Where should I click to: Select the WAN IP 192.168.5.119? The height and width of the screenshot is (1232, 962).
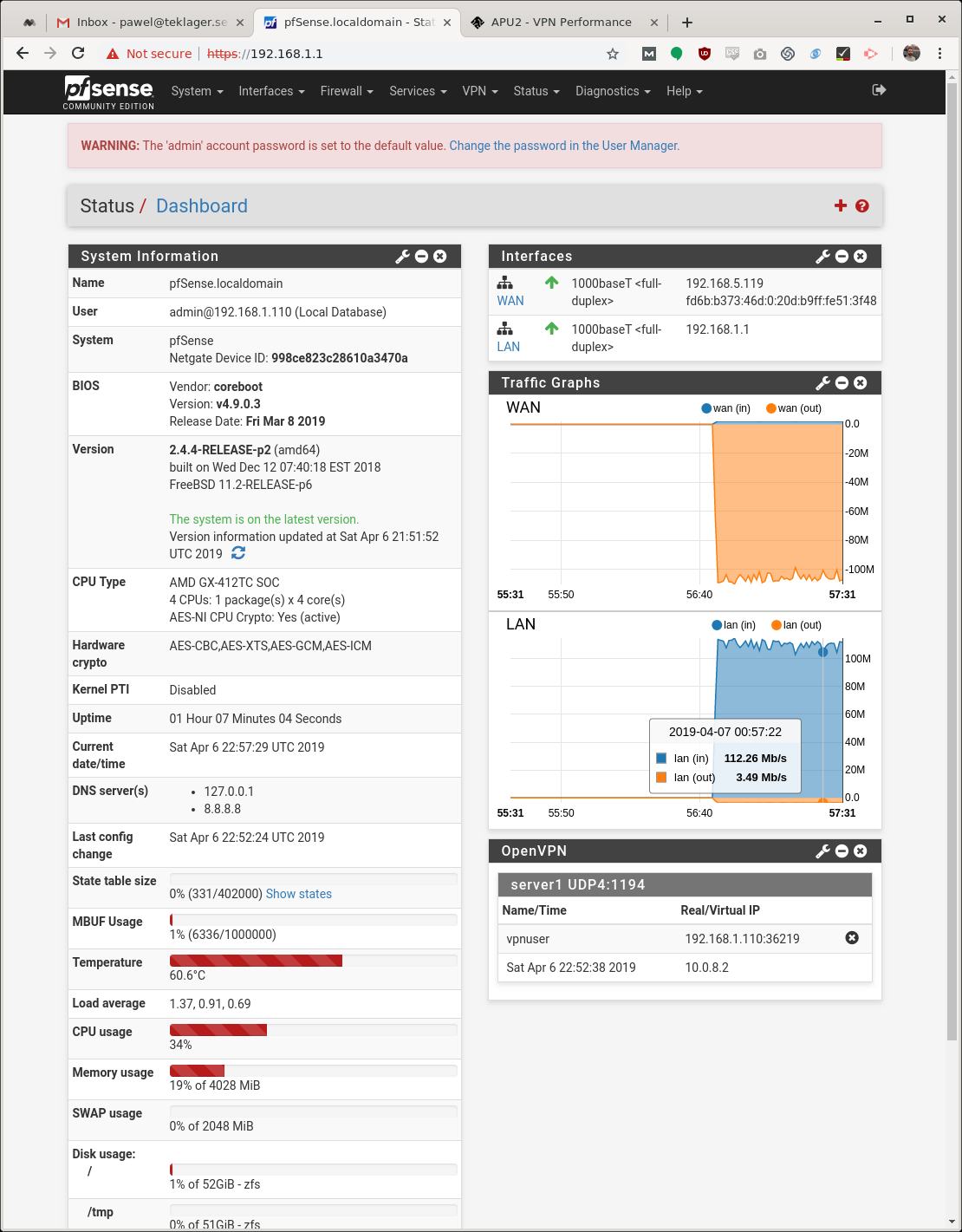(725, 284)
